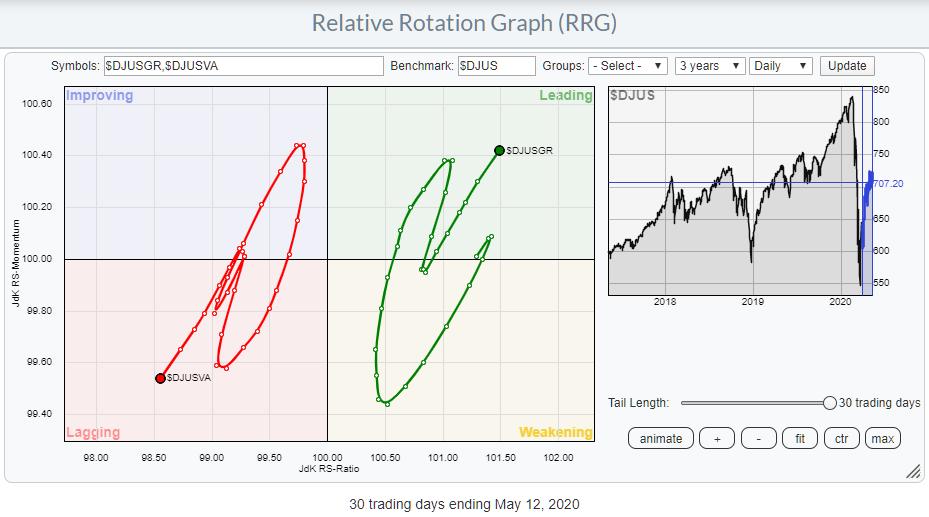
Task: Open the Groups select dropdown
Action: 627,66
